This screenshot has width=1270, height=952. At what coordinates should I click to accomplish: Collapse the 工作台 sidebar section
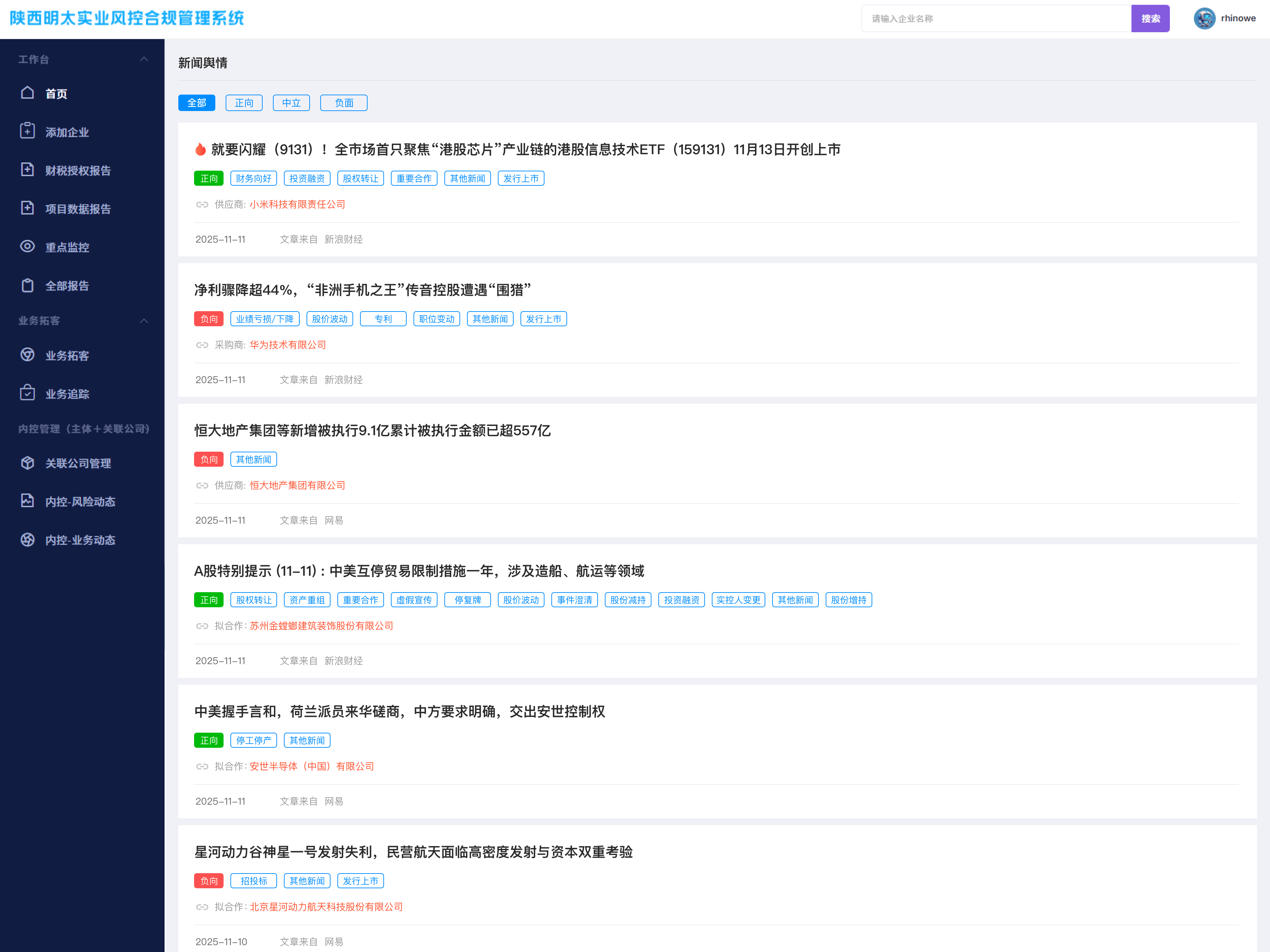point(144,59)
